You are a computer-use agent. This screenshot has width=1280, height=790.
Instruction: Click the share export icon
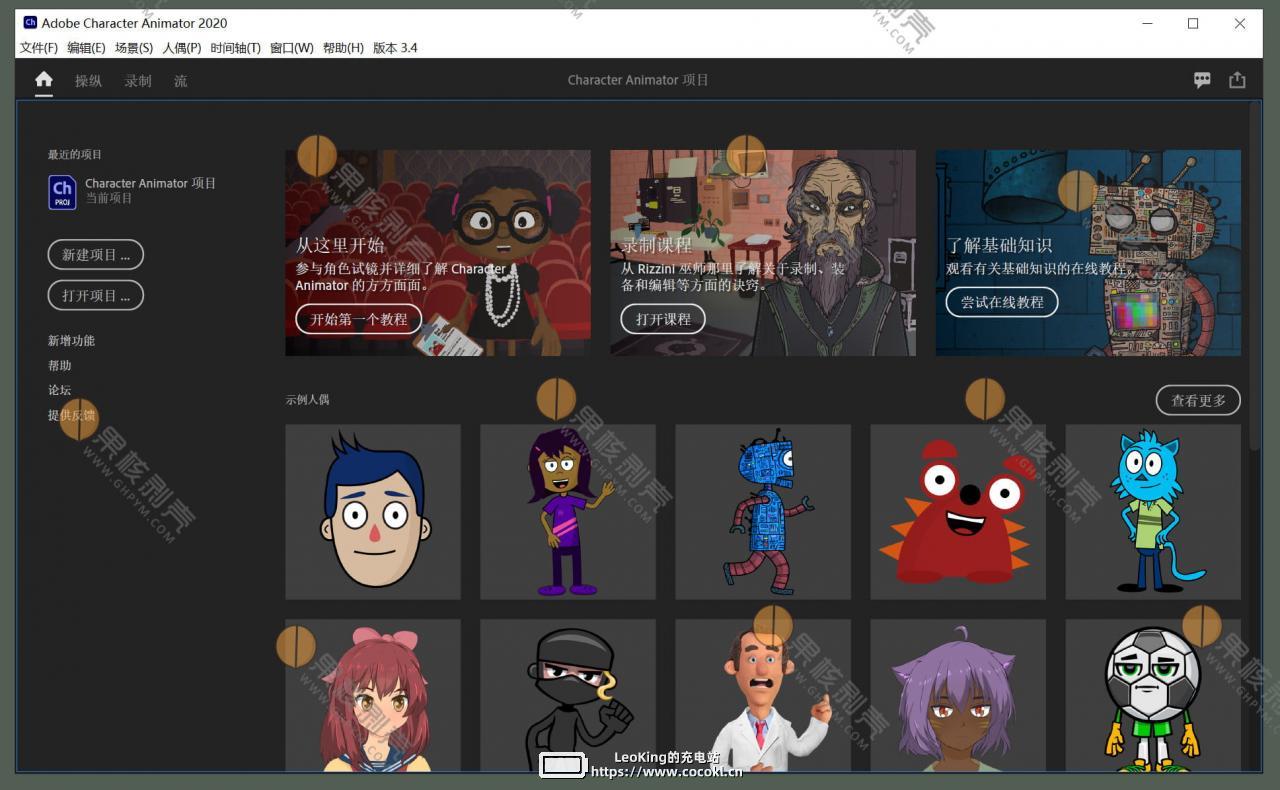1237,80
